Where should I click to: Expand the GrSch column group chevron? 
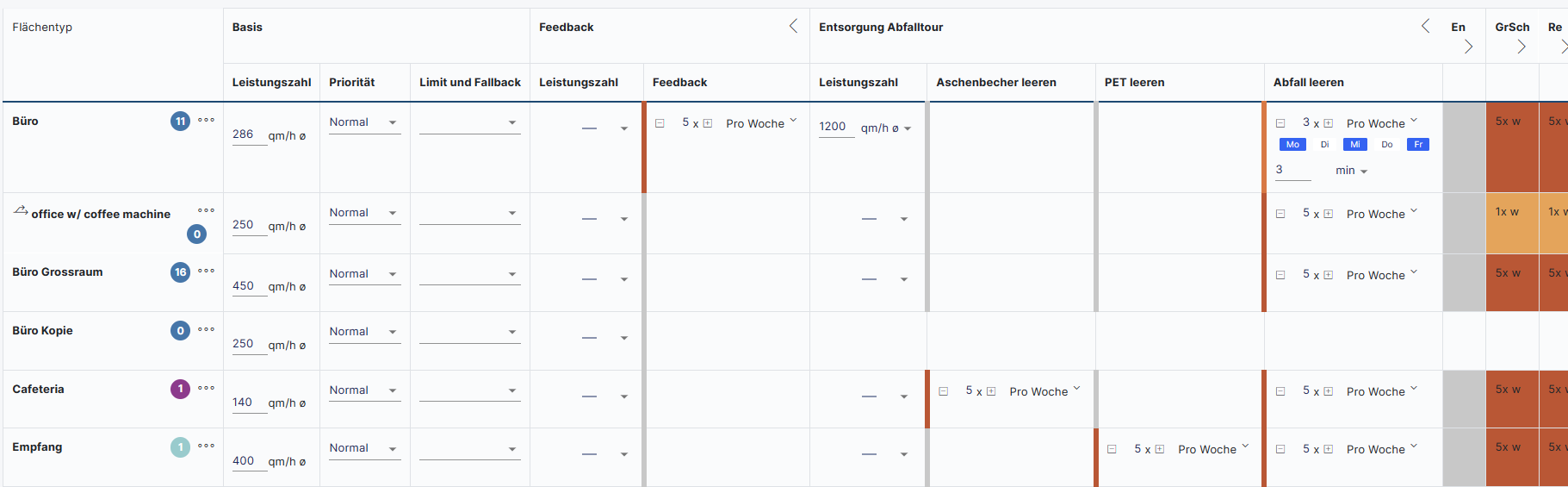click(1522, 47)
